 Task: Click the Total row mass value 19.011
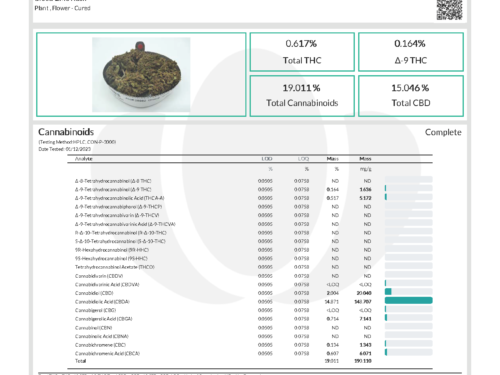[x=332, y=361]
